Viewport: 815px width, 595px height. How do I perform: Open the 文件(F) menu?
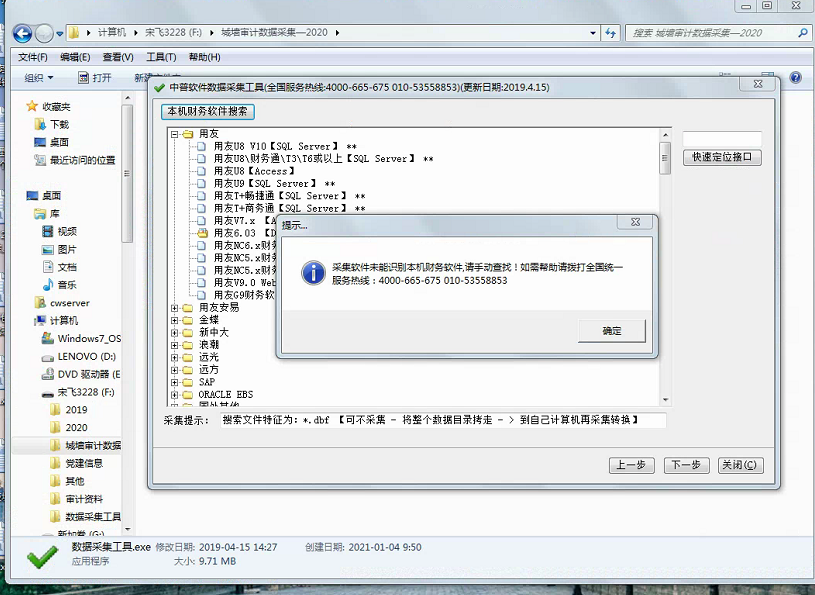pyautogui.click(x=33, y=57)
